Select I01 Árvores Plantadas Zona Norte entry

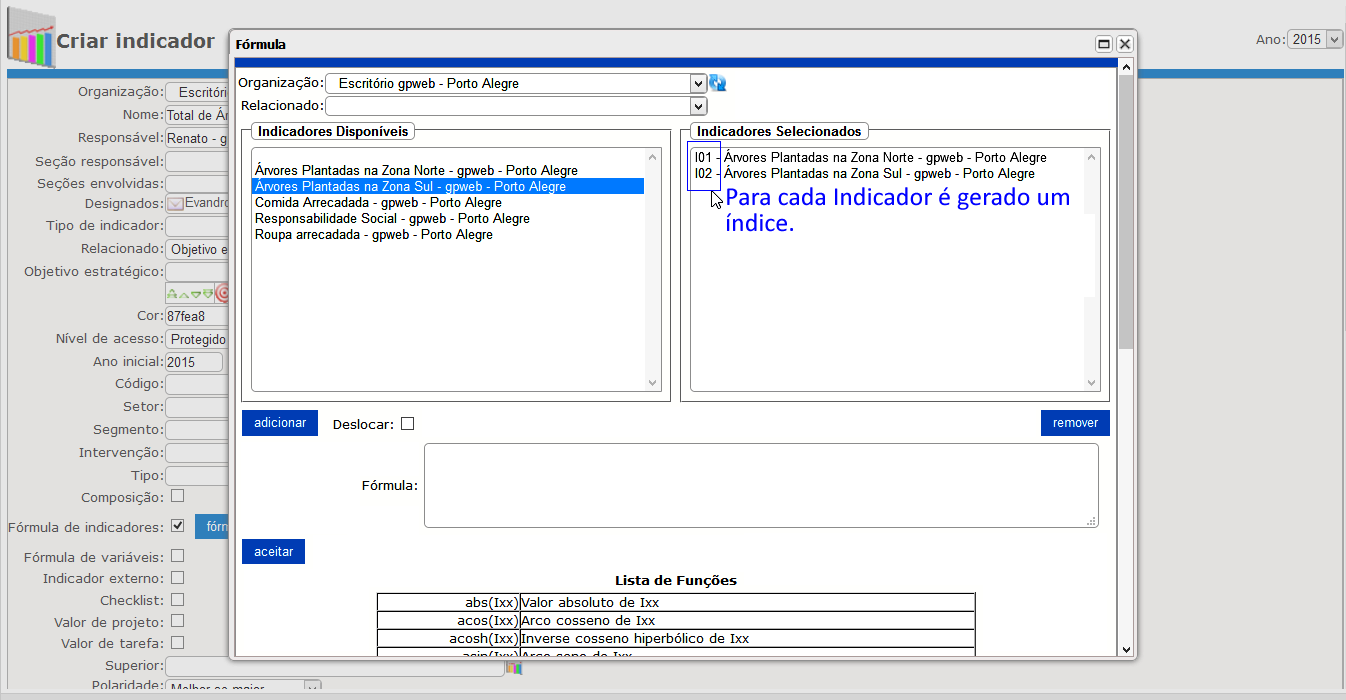pos(870,158)
